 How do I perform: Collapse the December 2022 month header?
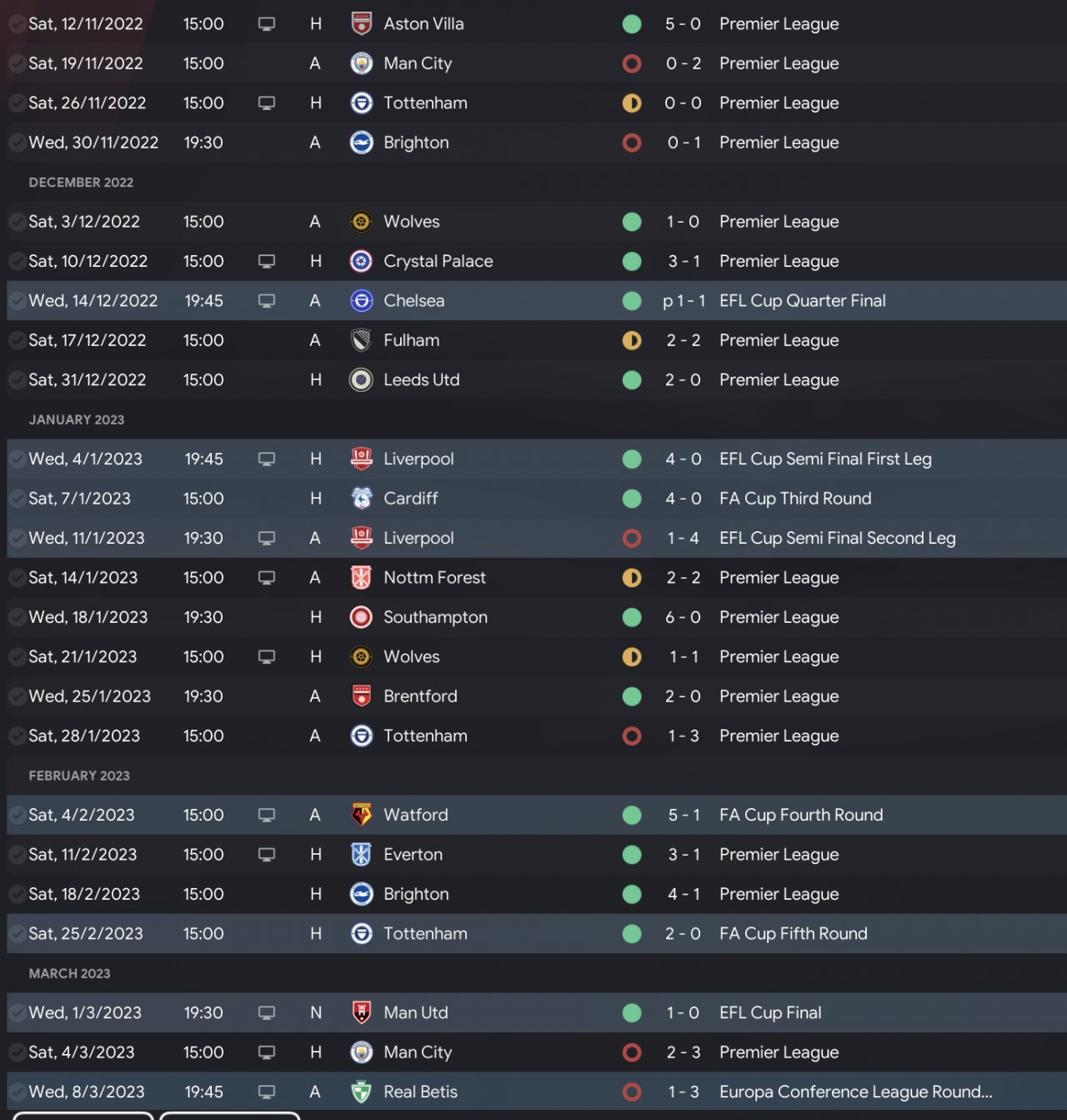(x=81, y=183)
